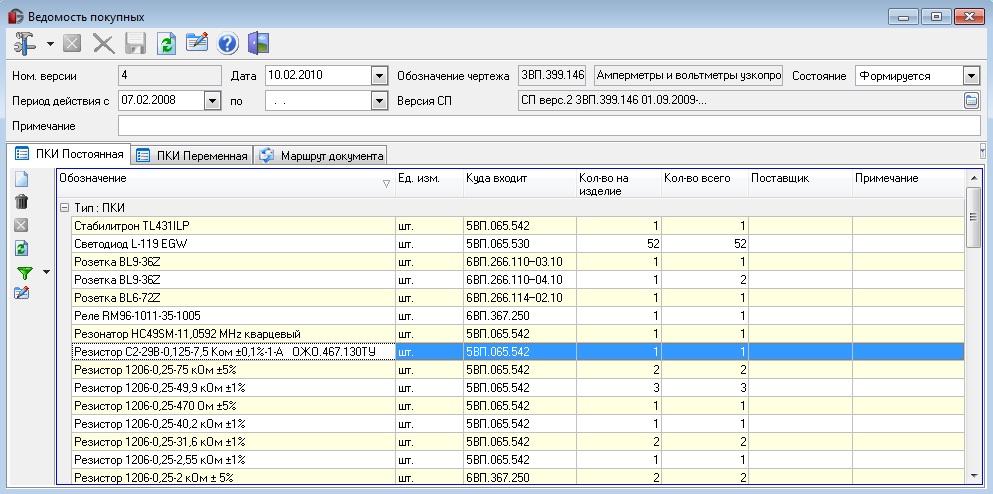Click the Примечание text field
Screen dimensions: 993x494
coord(549,125)
